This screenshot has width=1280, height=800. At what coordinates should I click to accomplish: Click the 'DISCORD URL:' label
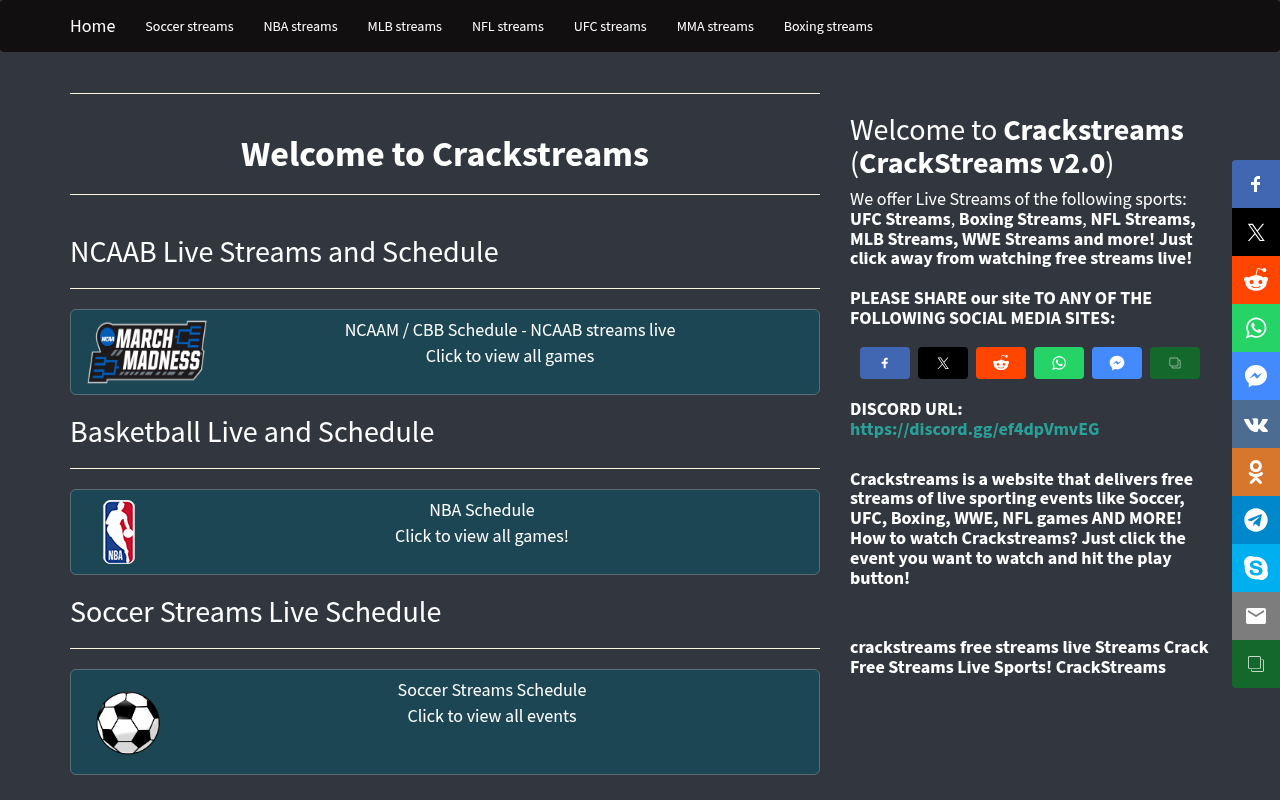pos(906,409)
